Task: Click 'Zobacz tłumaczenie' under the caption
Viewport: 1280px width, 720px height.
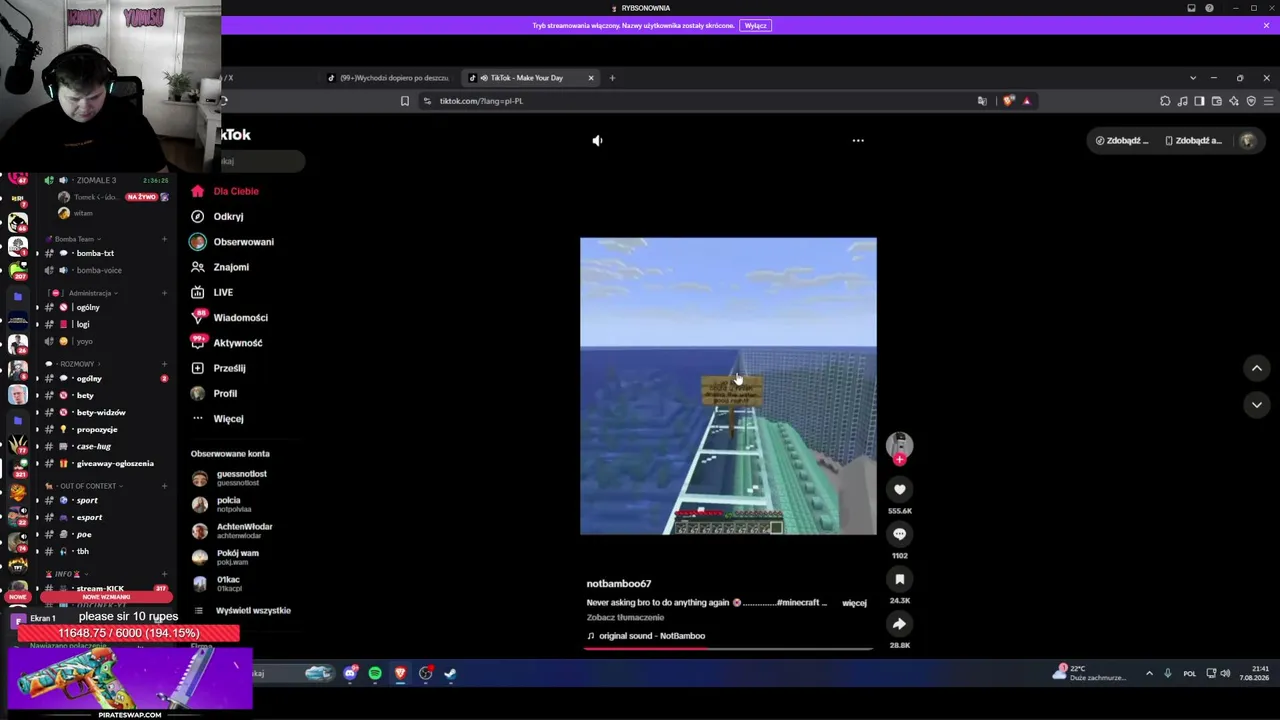Action: 625,618
